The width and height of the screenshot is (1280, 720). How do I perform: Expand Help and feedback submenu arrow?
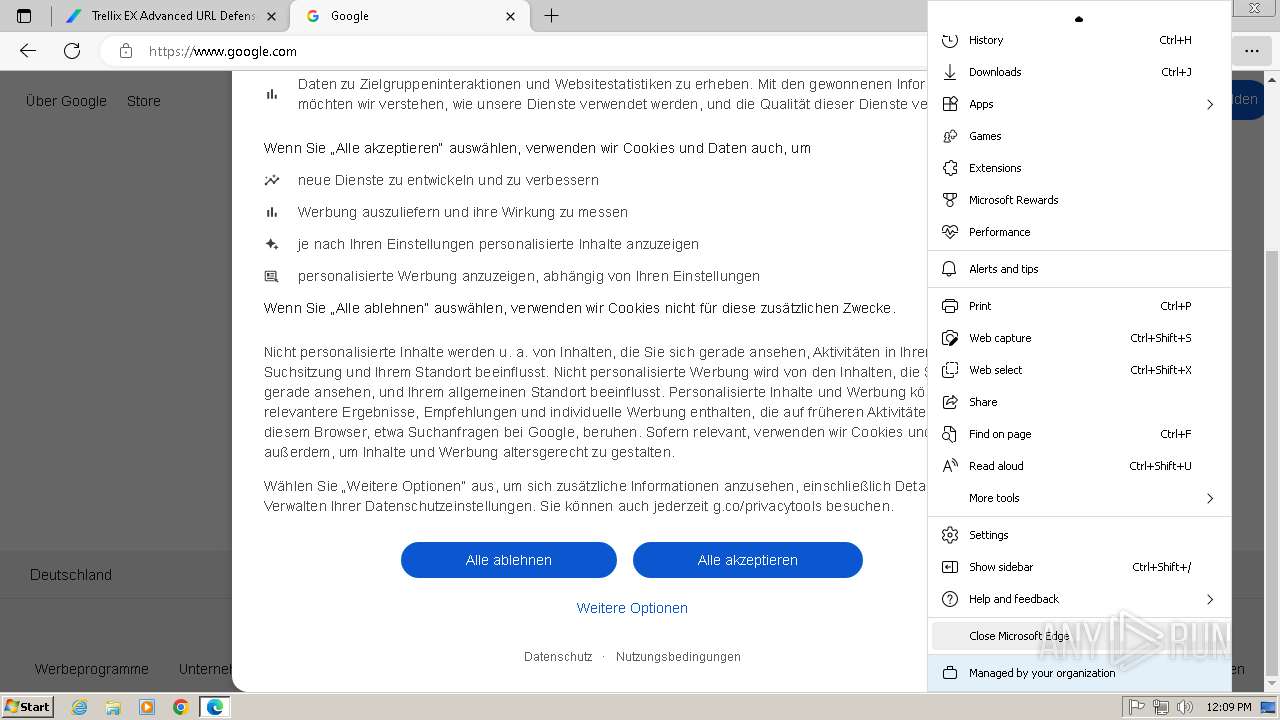point(1210,599)
